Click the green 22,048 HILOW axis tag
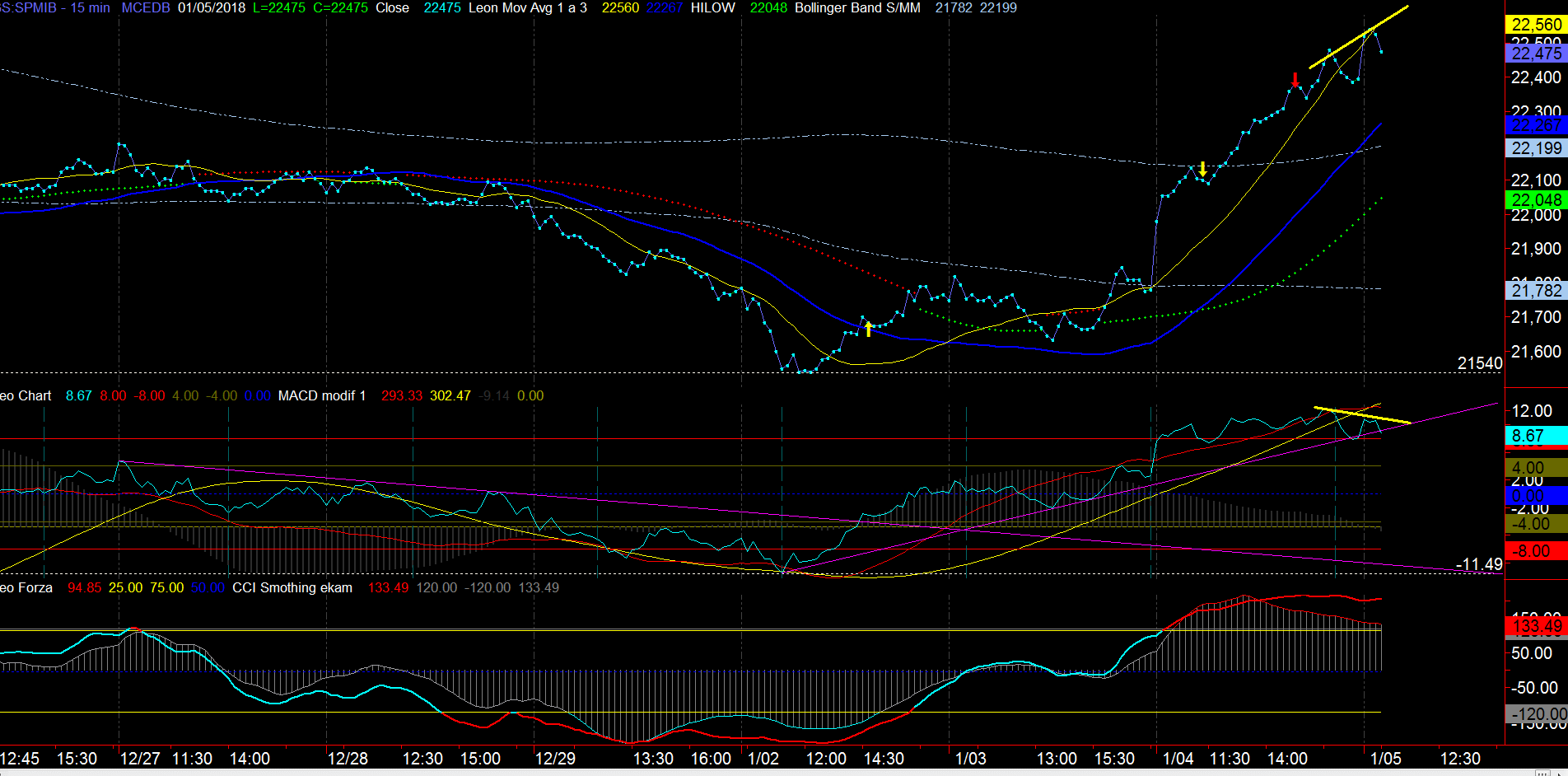Image resolution: width=1568 pixels, height=776 pixels. (1536, 200)
